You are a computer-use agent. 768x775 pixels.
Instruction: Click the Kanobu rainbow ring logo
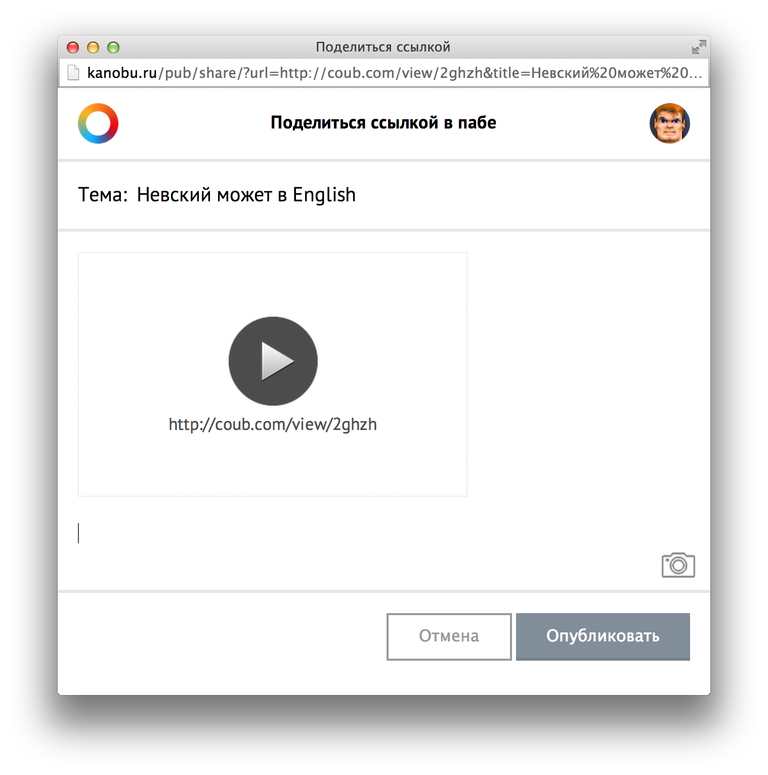pyautogui.click(x=98, y=123)
